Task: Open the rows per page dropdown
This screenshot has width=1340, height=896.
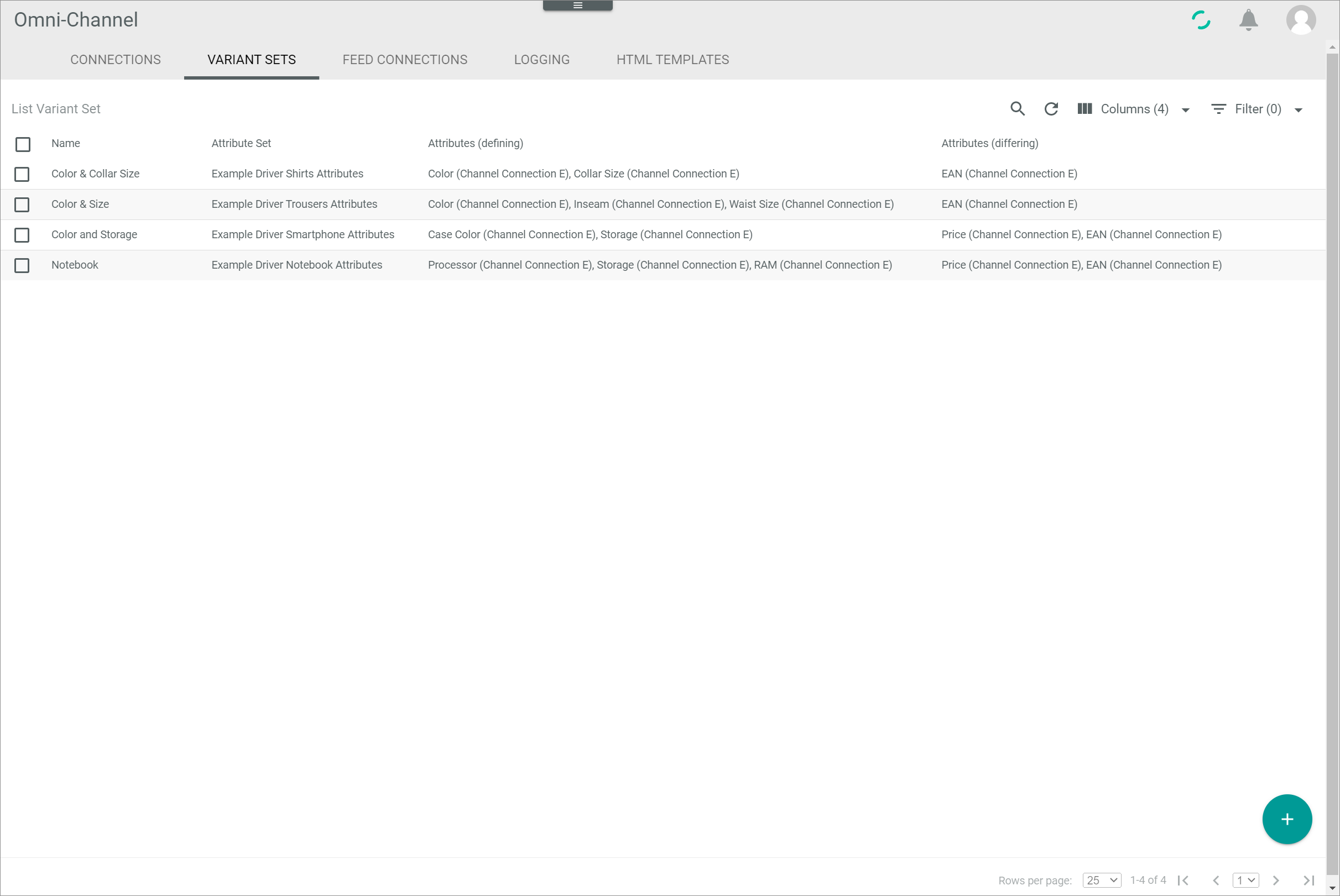Action: (x=1101, y=880)
